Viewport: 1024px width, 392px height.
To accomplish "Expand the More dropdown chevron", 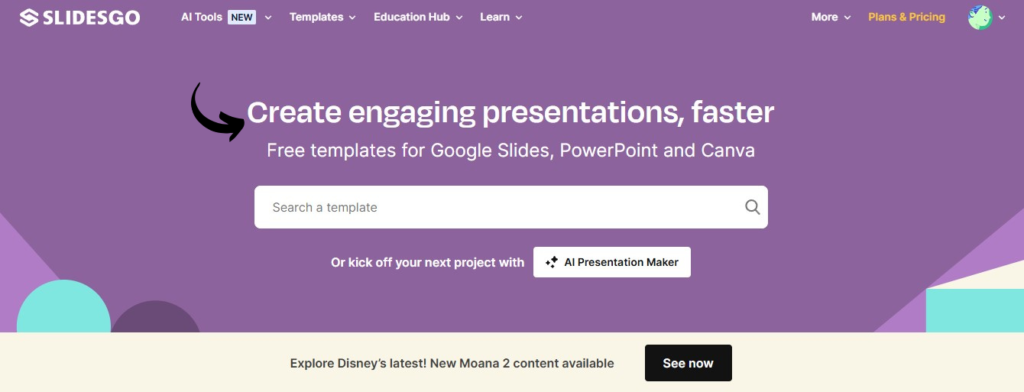I will click(847, 18).
